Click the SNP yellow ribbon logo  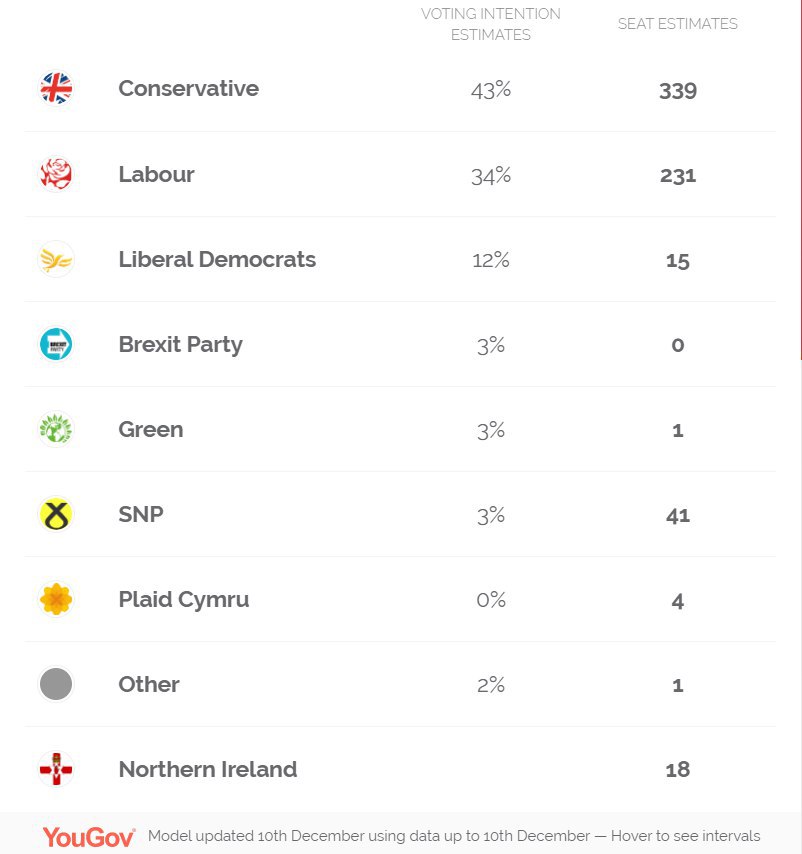(x=56, y=514)
